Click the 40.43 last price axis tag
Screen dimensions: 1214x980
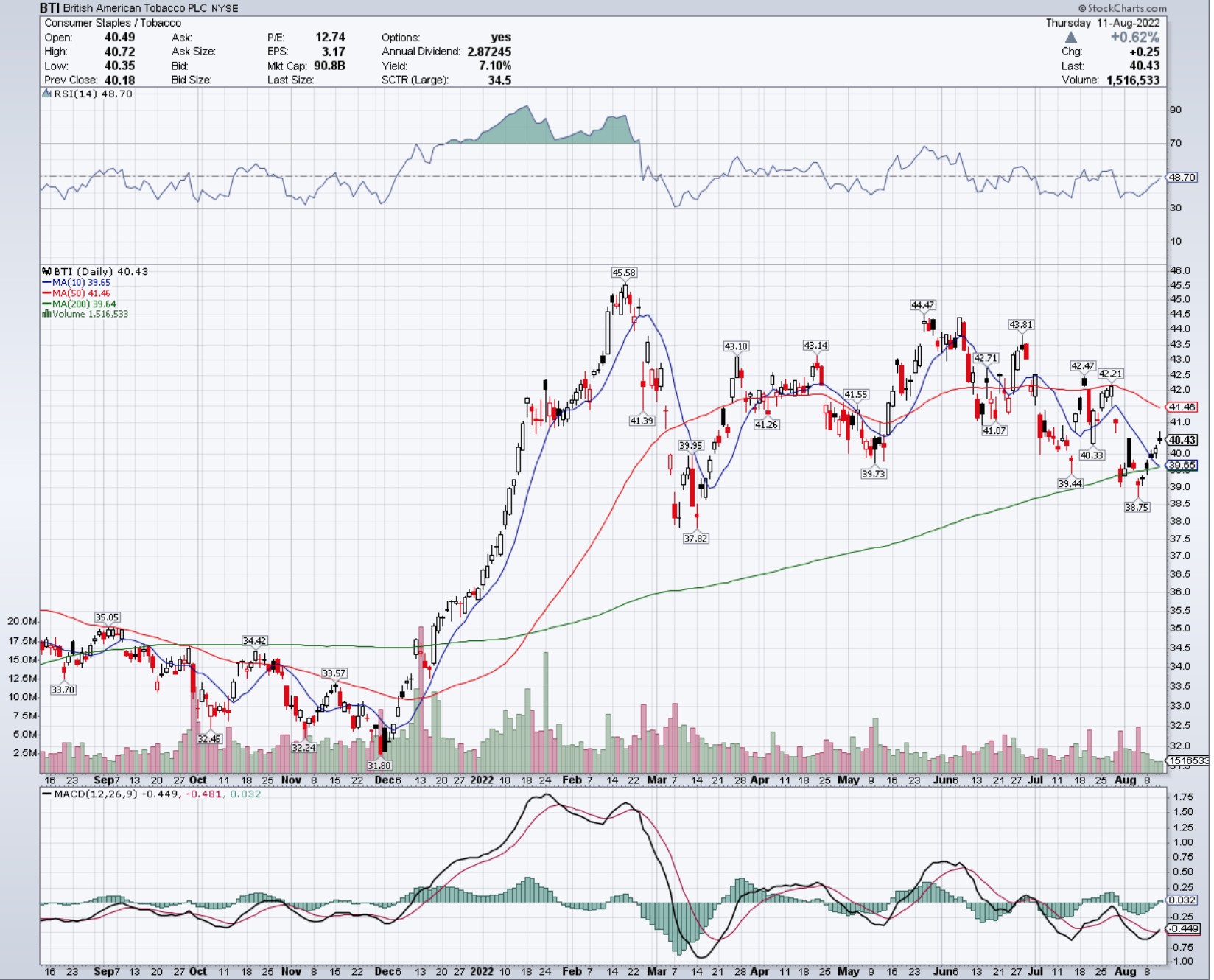[x=1182, y=440]
